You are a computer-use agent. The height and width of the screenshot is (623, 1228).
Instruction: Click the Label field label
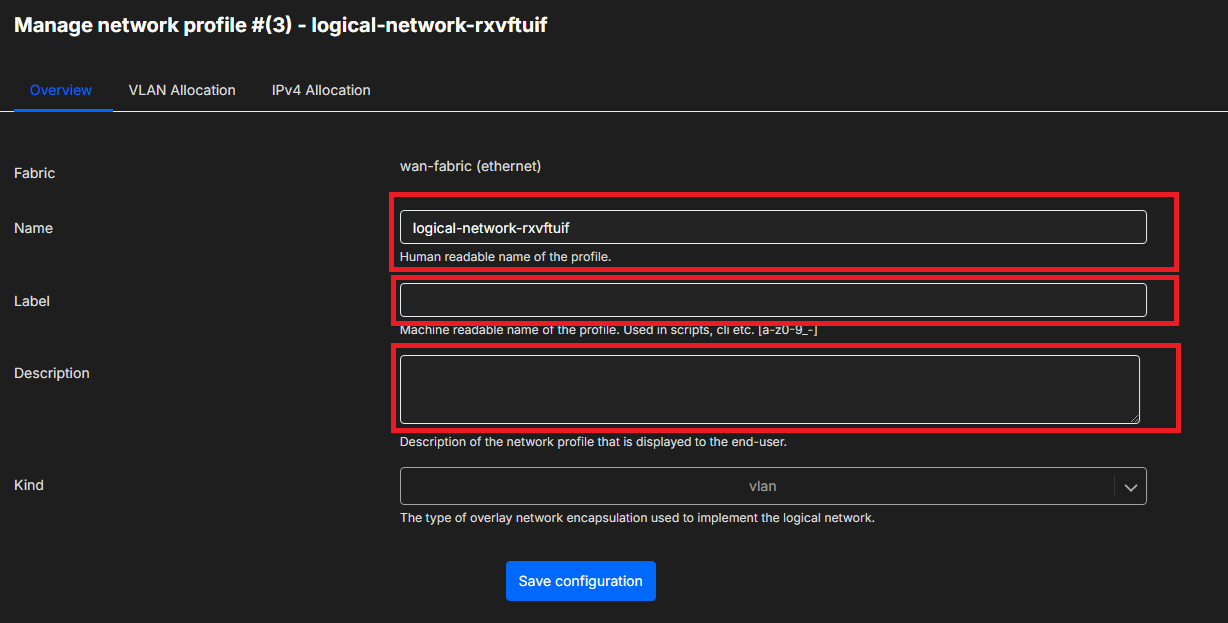[x=32, y=301]
